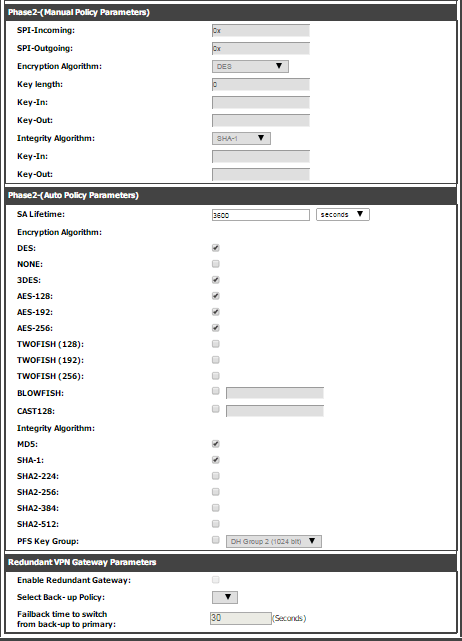Screen dimensions: 462x641
Task: Uncheck the DES encryption checkbox
Action: click(215, 248)
